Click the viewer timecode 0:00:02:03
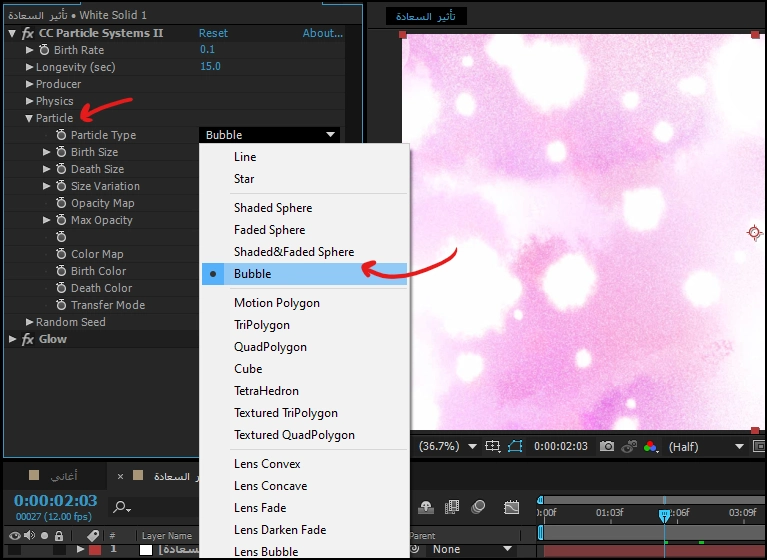767x560 pixels. click(x=561, y=447)
